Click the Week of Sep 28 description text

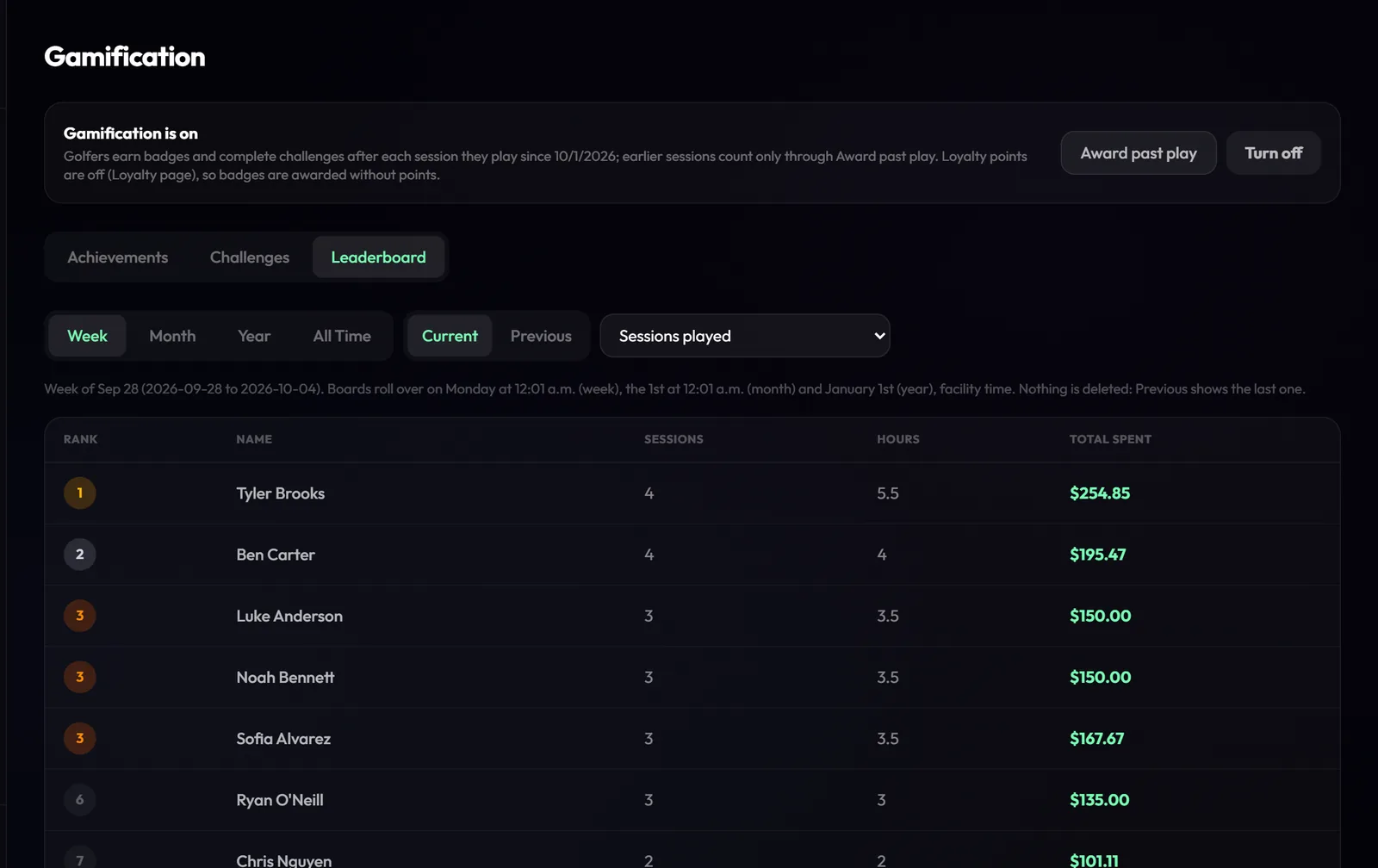(674, 389)
